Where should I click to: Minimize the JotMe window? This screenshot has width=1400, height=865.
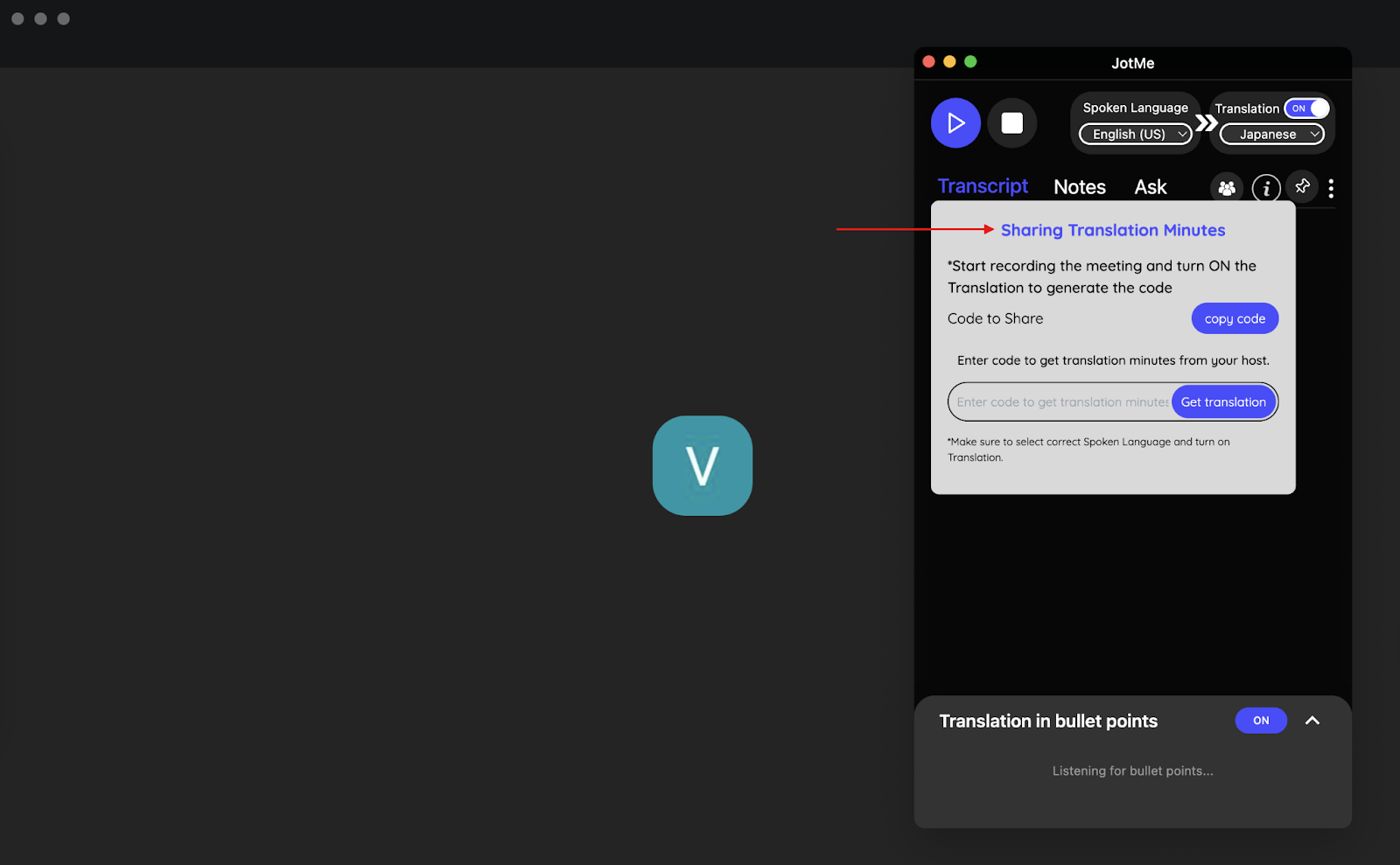point(949,61)
